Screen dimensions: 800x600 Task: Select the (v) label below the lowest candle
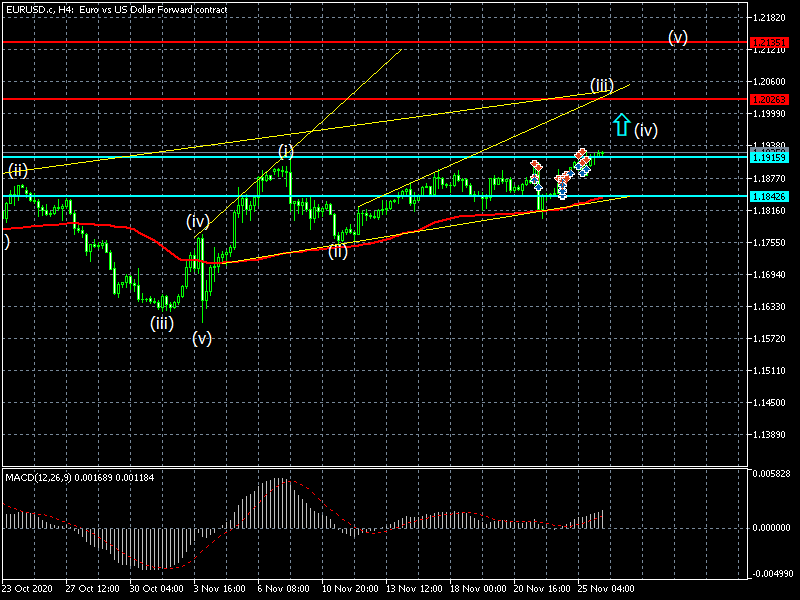(x=202, y=338)
